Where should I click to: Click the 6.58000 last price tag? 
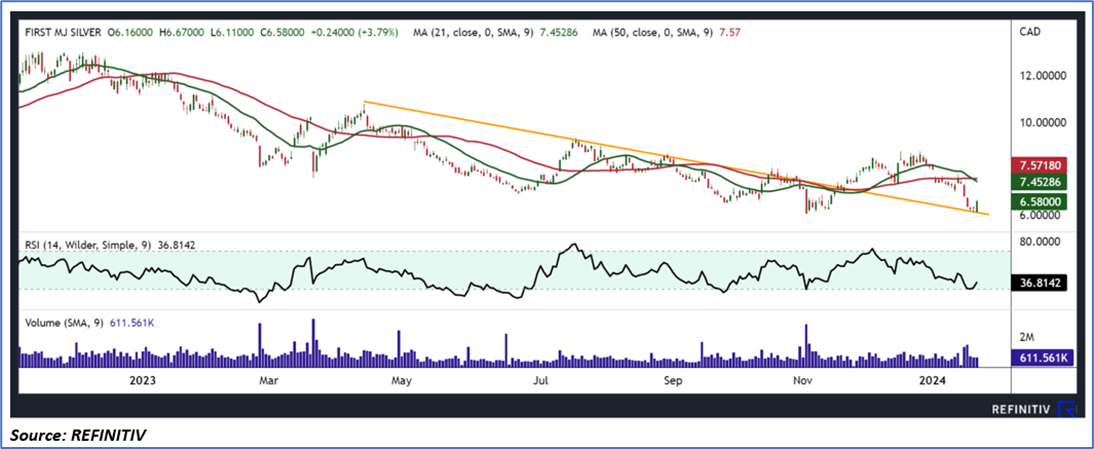tap(1040, 202)
